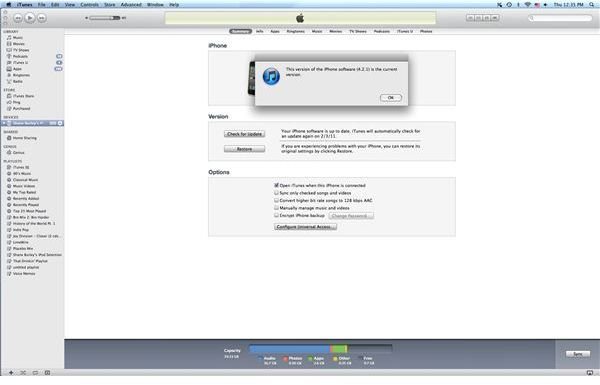The image size is (600, 385).
Task: Click the disabled Change Password button
Action: [x=351, y=216]
